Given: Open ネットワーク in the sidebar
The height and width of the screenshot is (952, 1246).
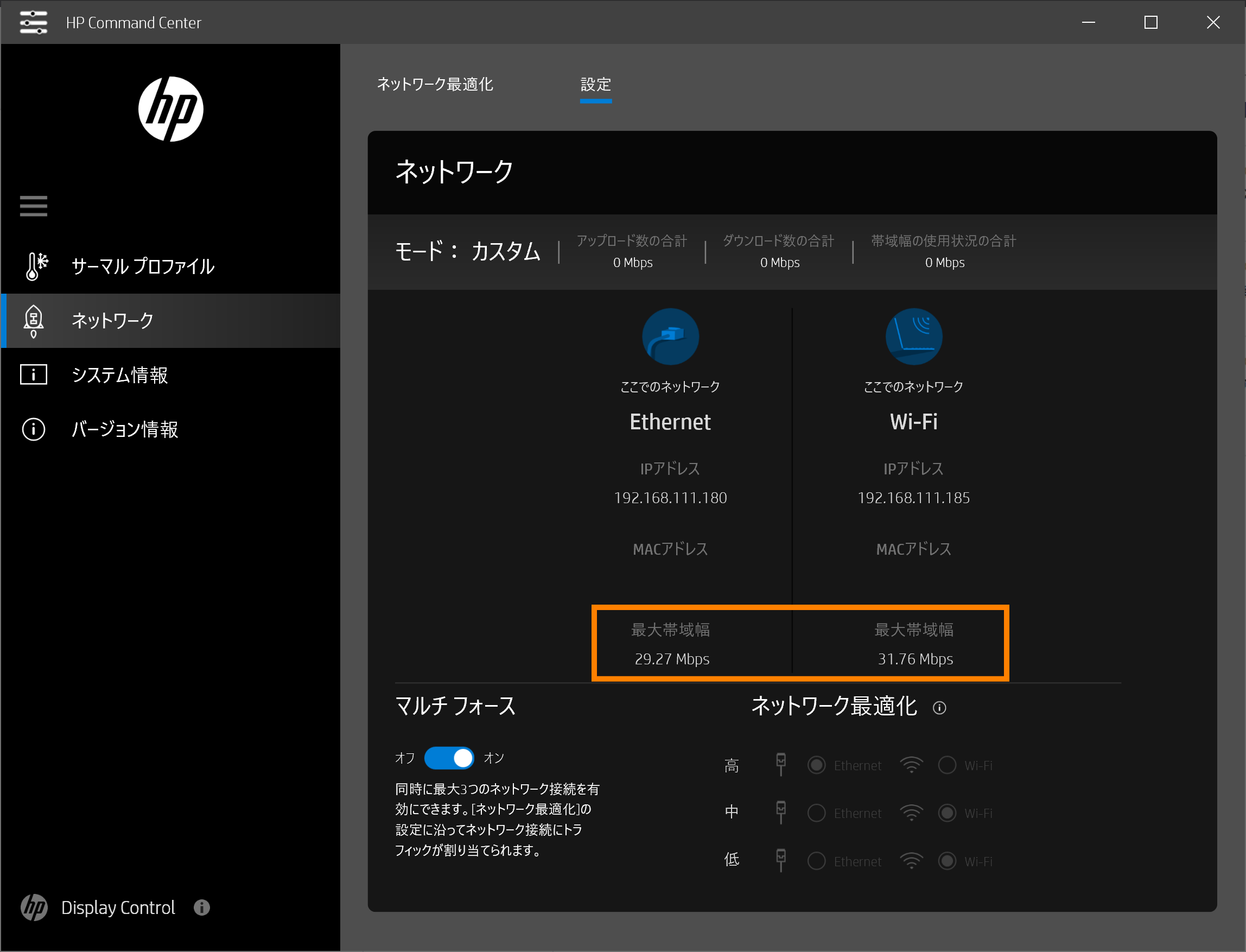Looking at the screenshot, I should 112,321.
